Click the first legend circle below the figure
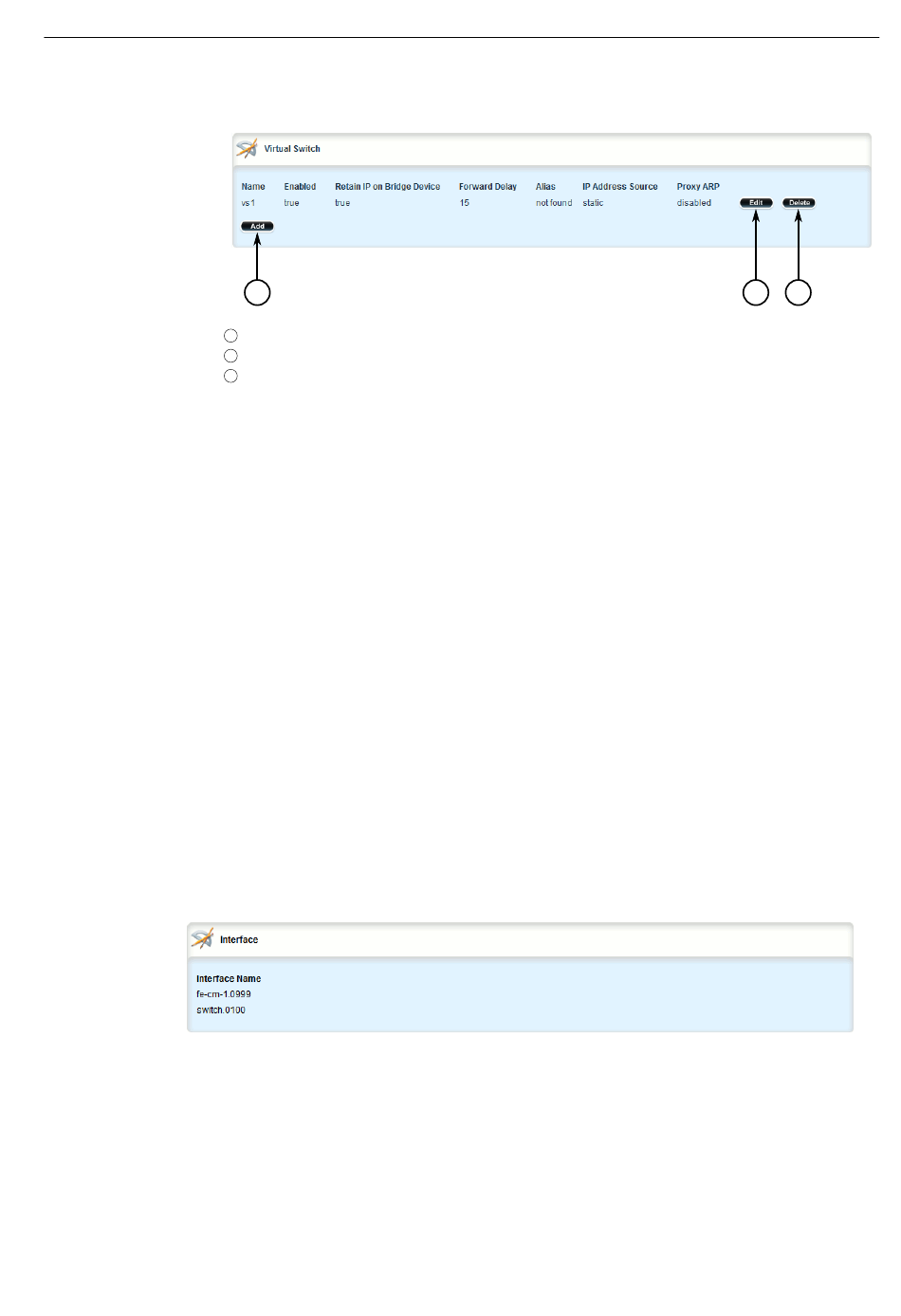 click(230, 336)
